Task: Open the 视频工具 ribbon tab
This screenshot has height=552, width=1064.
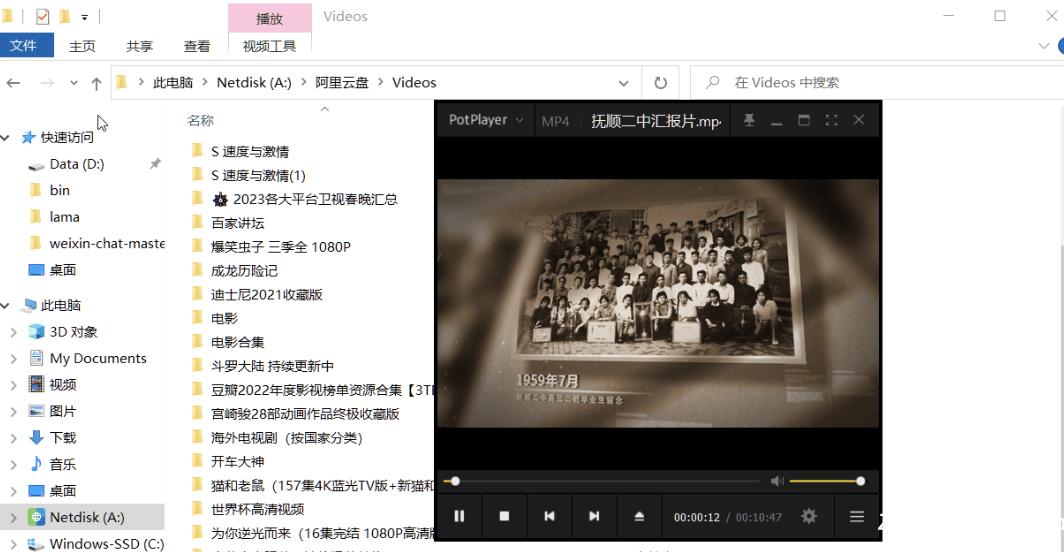Action: [x=269, y=46]
